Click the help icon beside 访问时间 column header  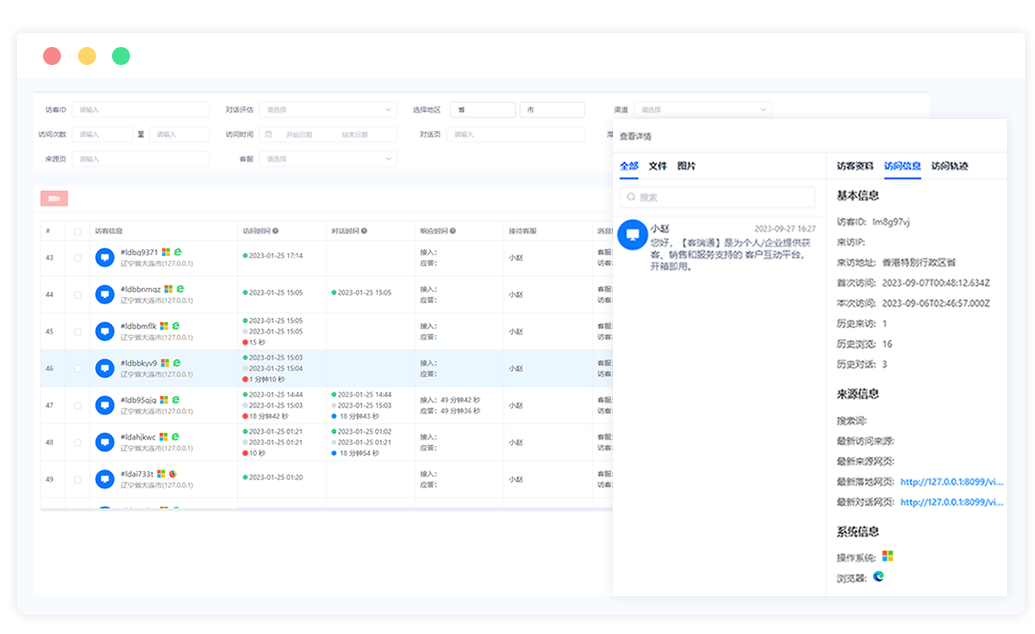tap(275, 231)
